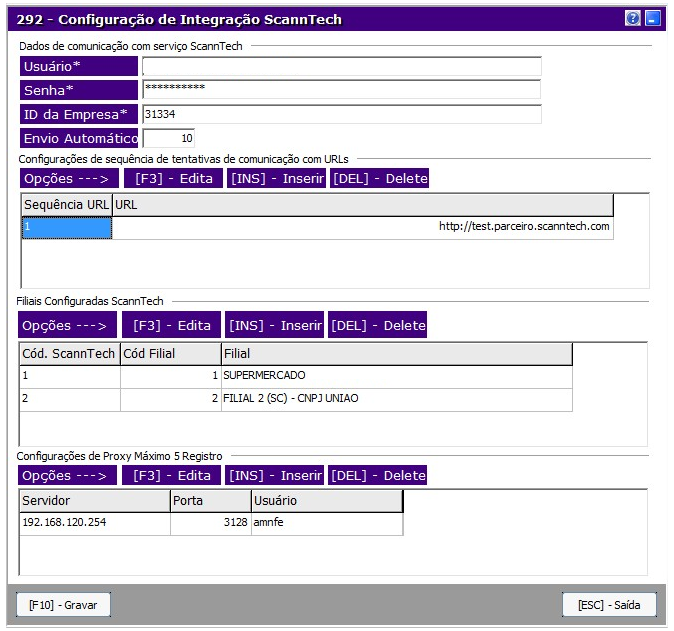This screenshot has height=631, width=674.
Task: Open Opções menu in Proxy section
Action: [64, 476]
